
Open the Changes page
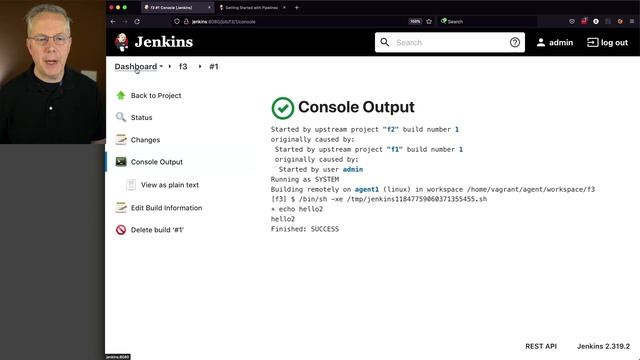click(145, 140)
